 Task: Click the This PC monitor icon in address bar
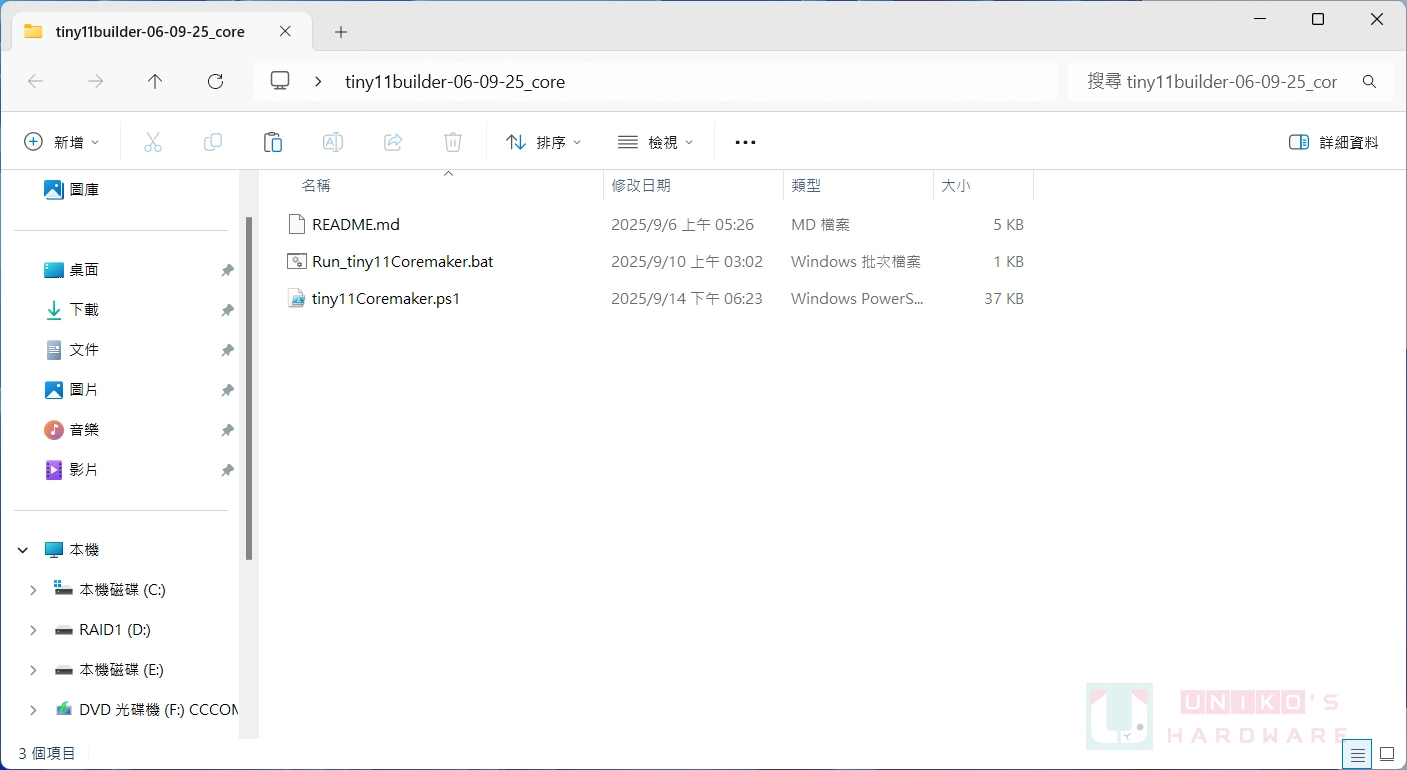[281, 81]
